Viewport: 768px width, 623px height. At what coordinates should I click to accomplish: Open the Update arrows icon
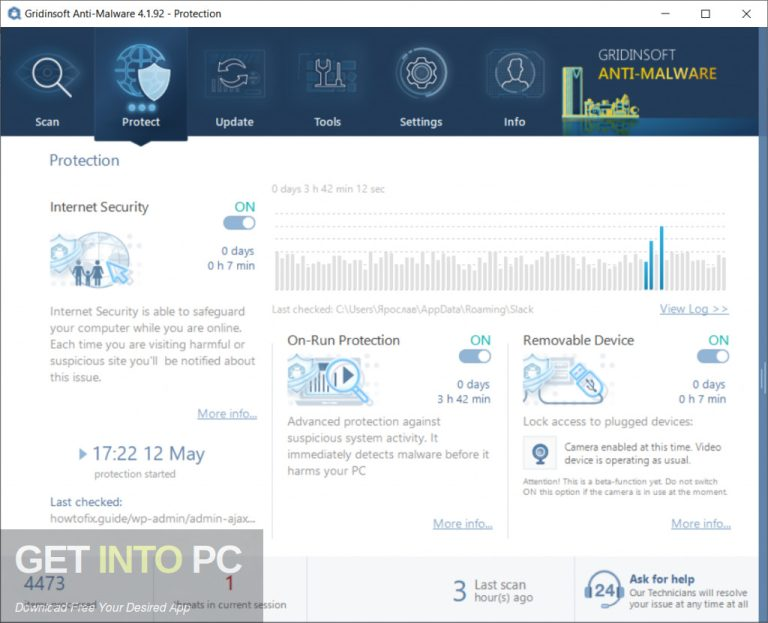tap(234, 73)
